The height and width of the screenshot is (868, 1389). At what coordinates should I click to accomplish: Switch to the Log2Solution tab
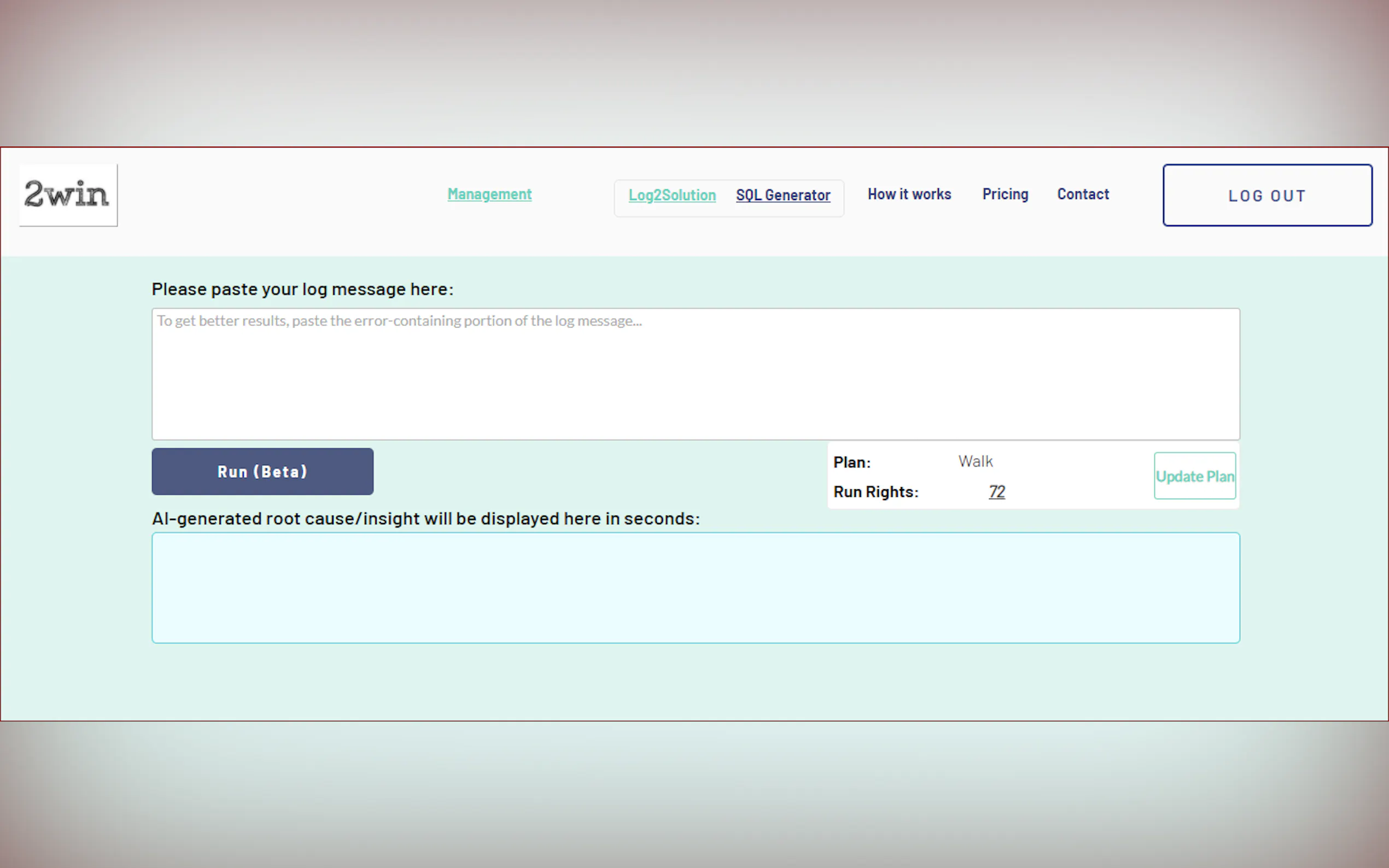click(x=672, y=195)
